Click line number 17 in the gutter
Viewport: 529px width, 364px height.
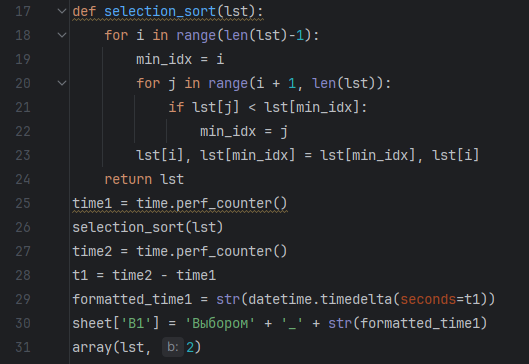[23, 11]
